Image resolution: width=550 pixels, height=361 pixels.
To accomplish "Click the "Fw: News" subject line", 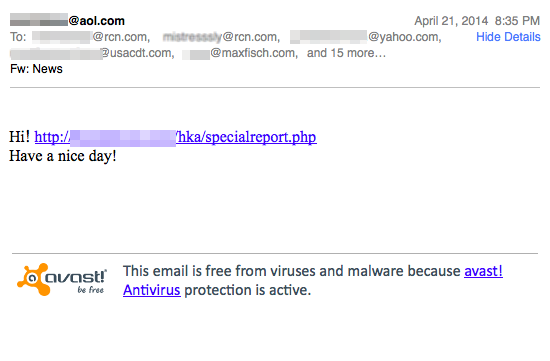I will pyautogui.click(x=36, y=69).
